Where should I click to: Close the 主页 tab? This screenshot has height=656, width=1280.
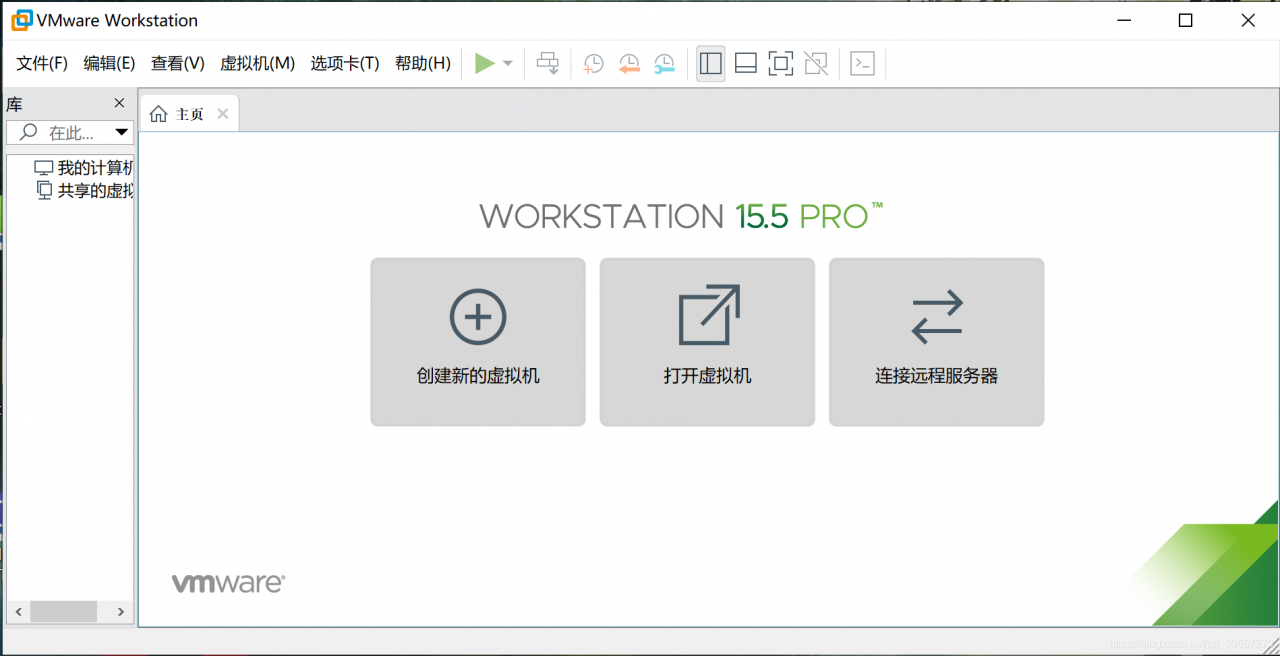(223, 114)
